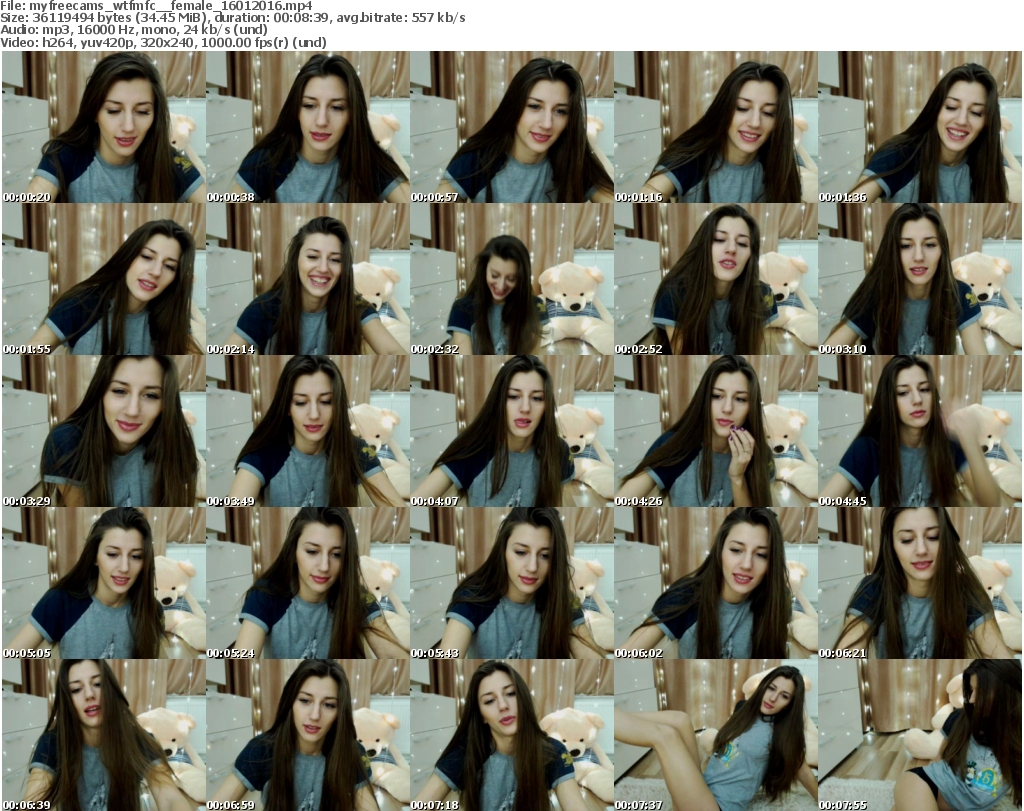The width and height of the screenshot is (1024, 811).
Task: Choose the frame timestamped 00:05:05
Action: (103, 583)
